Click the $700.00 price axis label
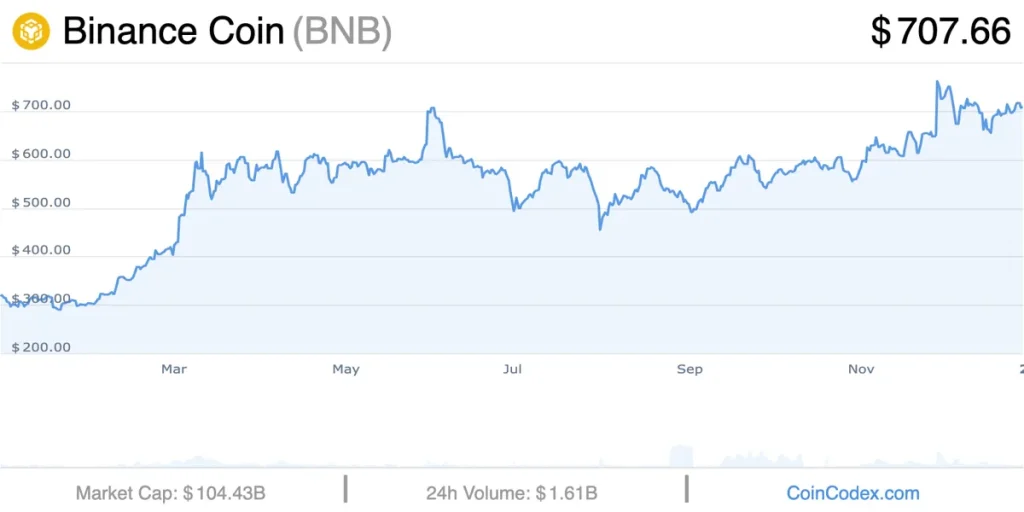This screenshot has height=512, width=1024. point(40,106)
